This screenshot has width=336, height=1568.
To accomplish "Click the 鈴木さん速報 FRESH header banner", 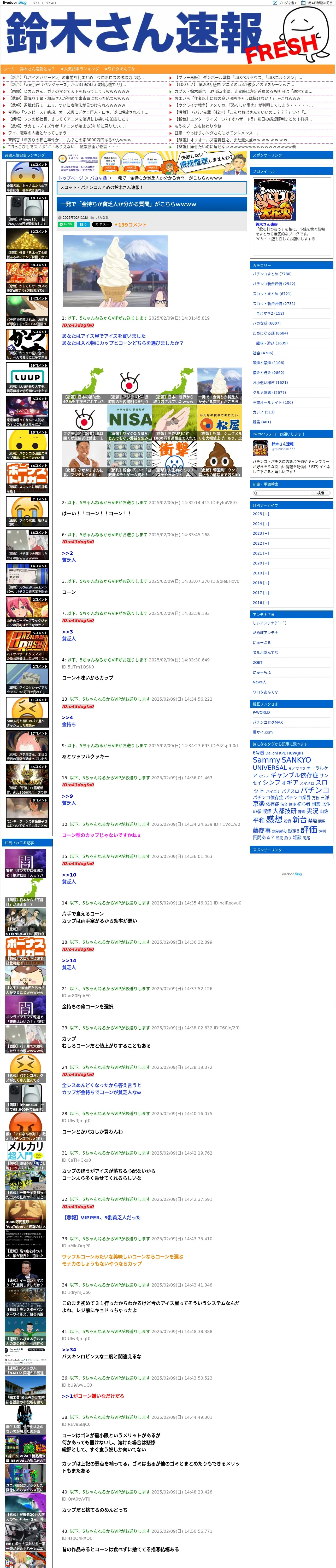I will pos(168,35).
